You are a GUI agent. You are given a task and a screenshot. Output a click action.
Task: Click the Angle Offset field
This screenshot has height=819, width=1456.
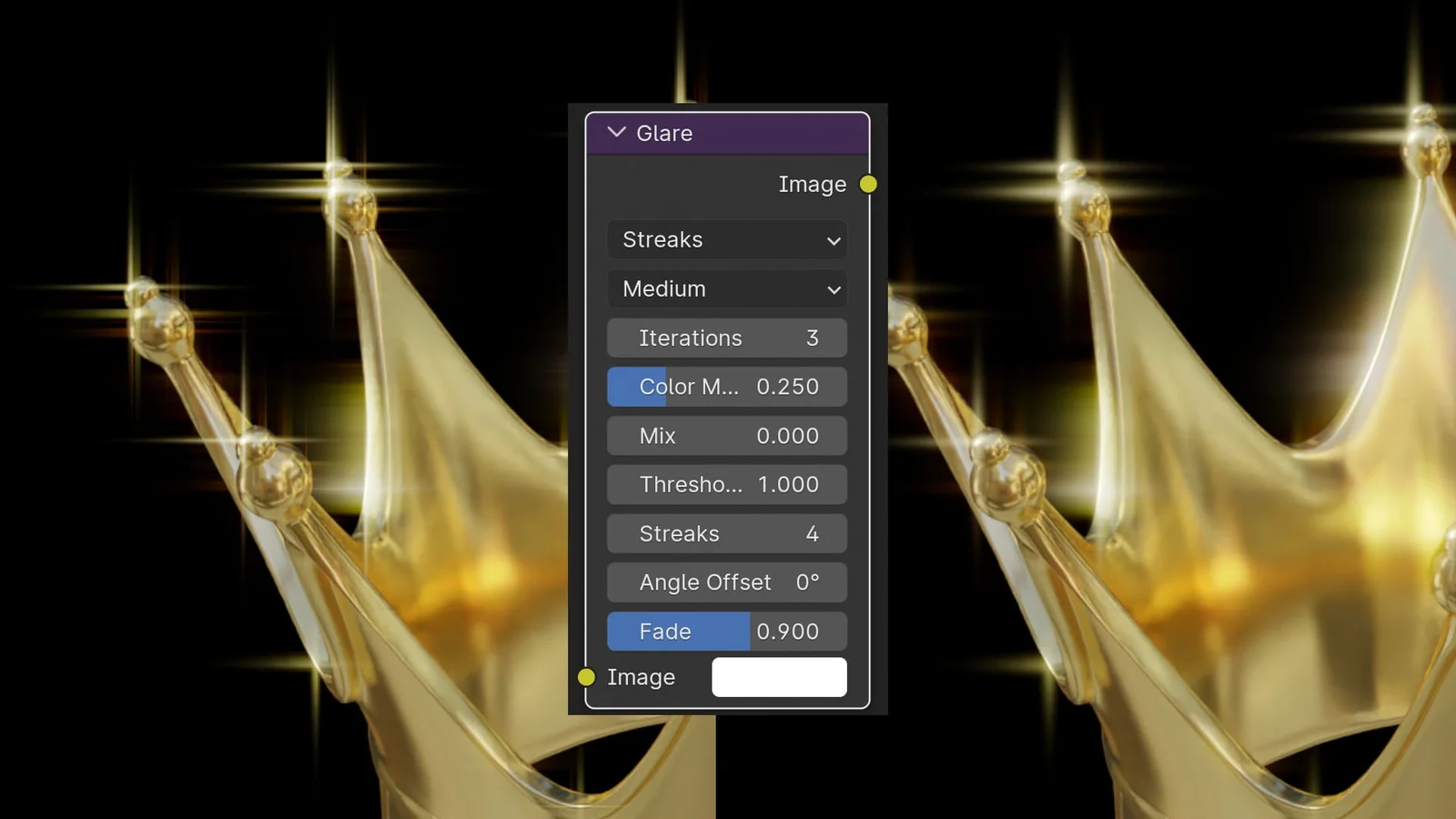pyautogui.click(x=727, y=582)
